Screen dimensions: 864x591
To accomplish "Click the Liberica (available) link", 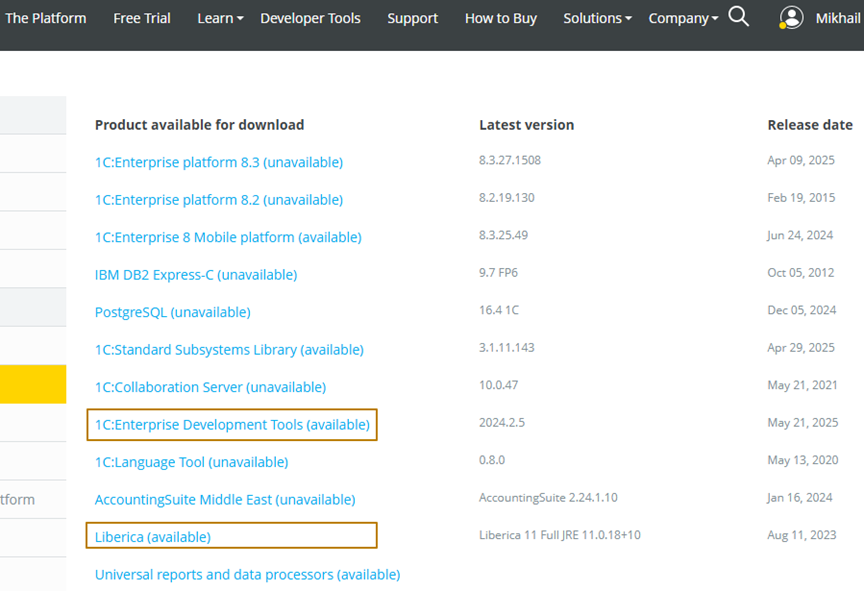I will (x=152, y=537).
